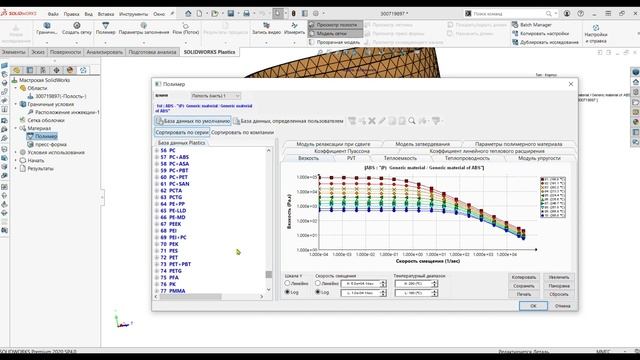
Task: Click Copy settings (Копировать настройки) in ribbon
Action: point(540,33)
